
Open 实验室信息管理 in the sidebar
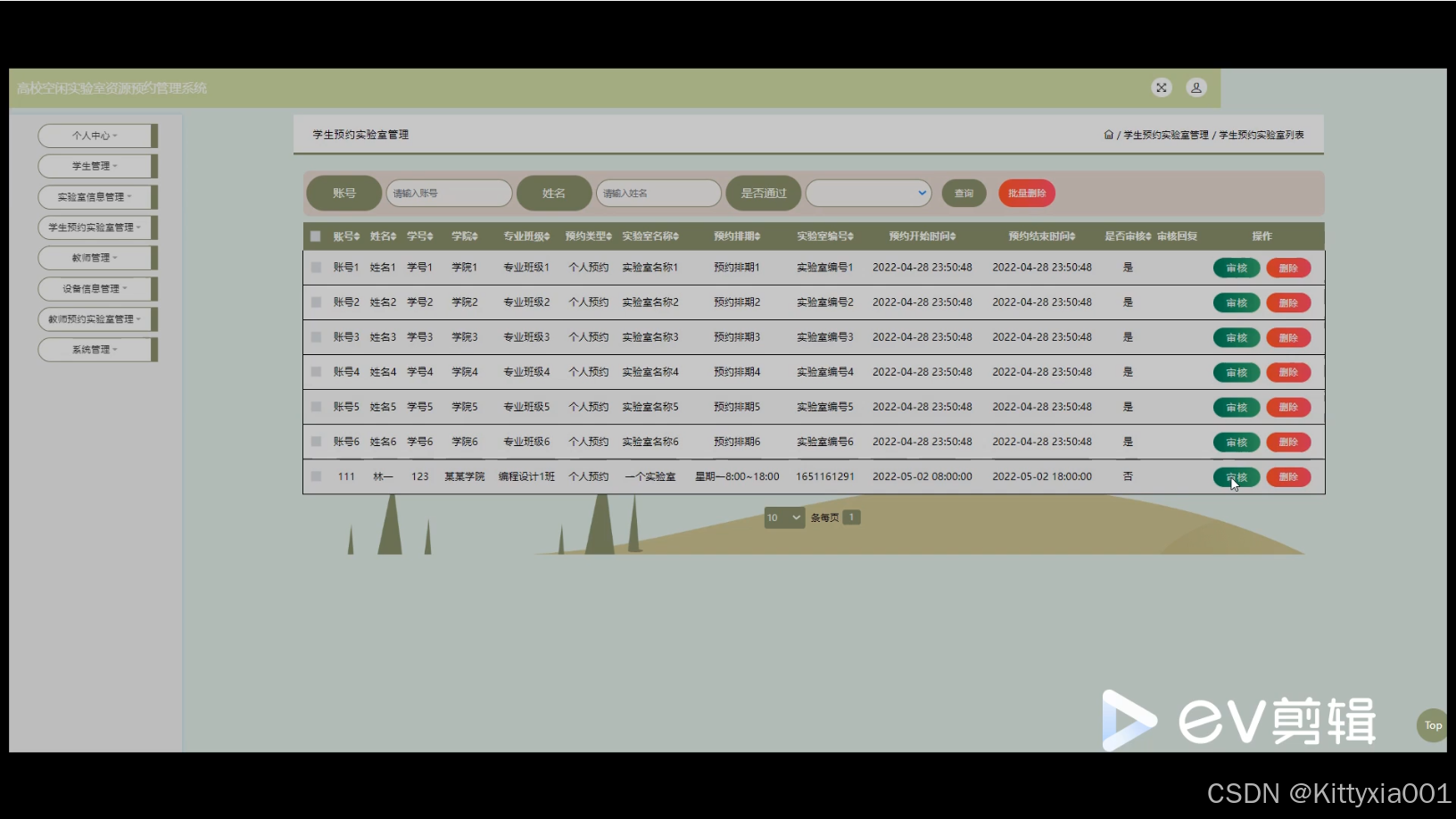(x=95, y=197)
